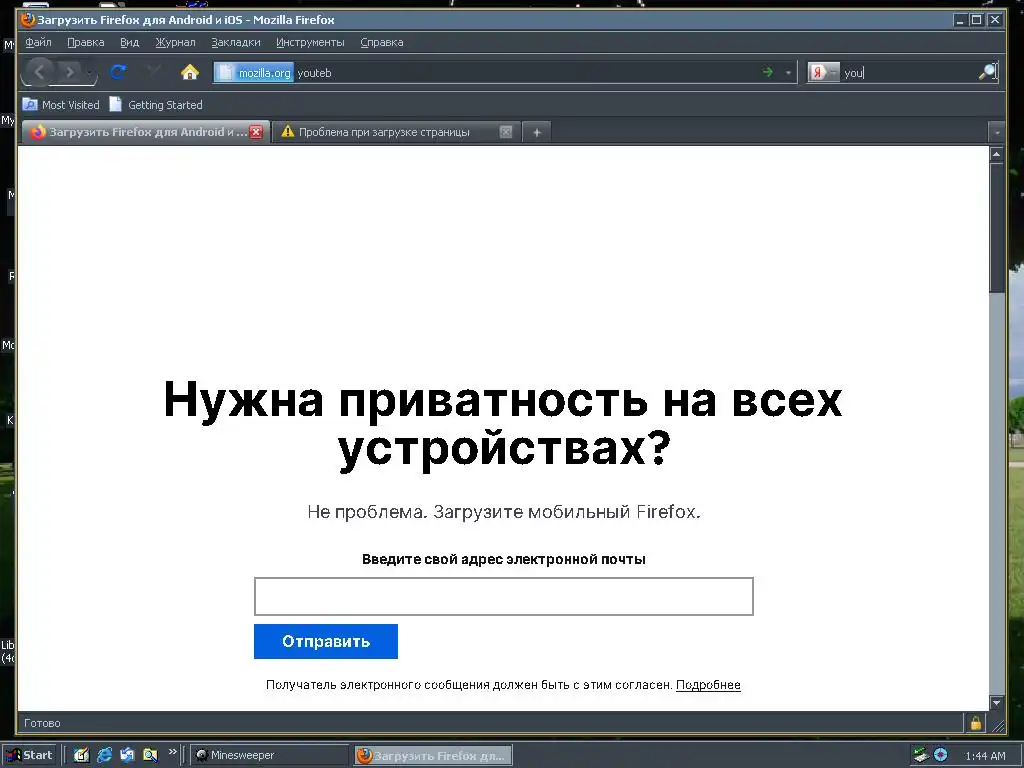Close the 'Загрузить Firefox для Android' tab
The image size is (1024, 768).
[257, 132]
